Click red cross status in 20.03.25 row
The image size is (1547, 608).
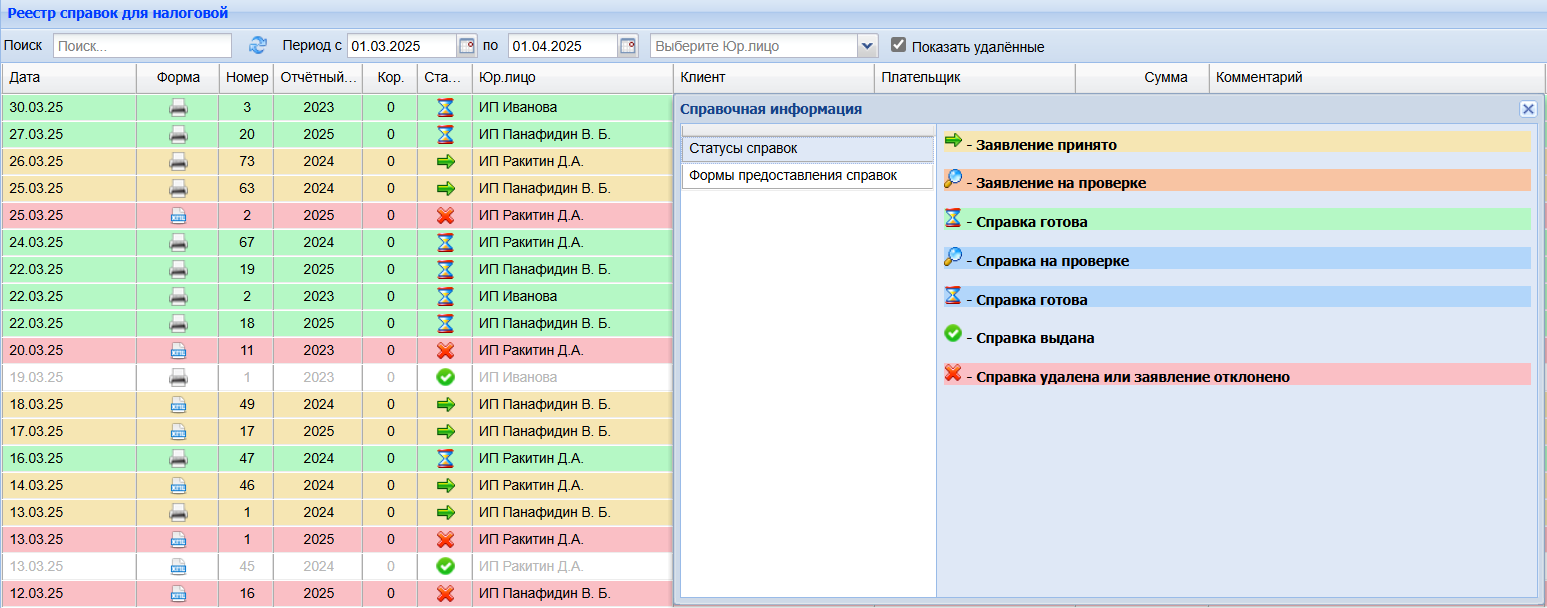tap(445, 350)
